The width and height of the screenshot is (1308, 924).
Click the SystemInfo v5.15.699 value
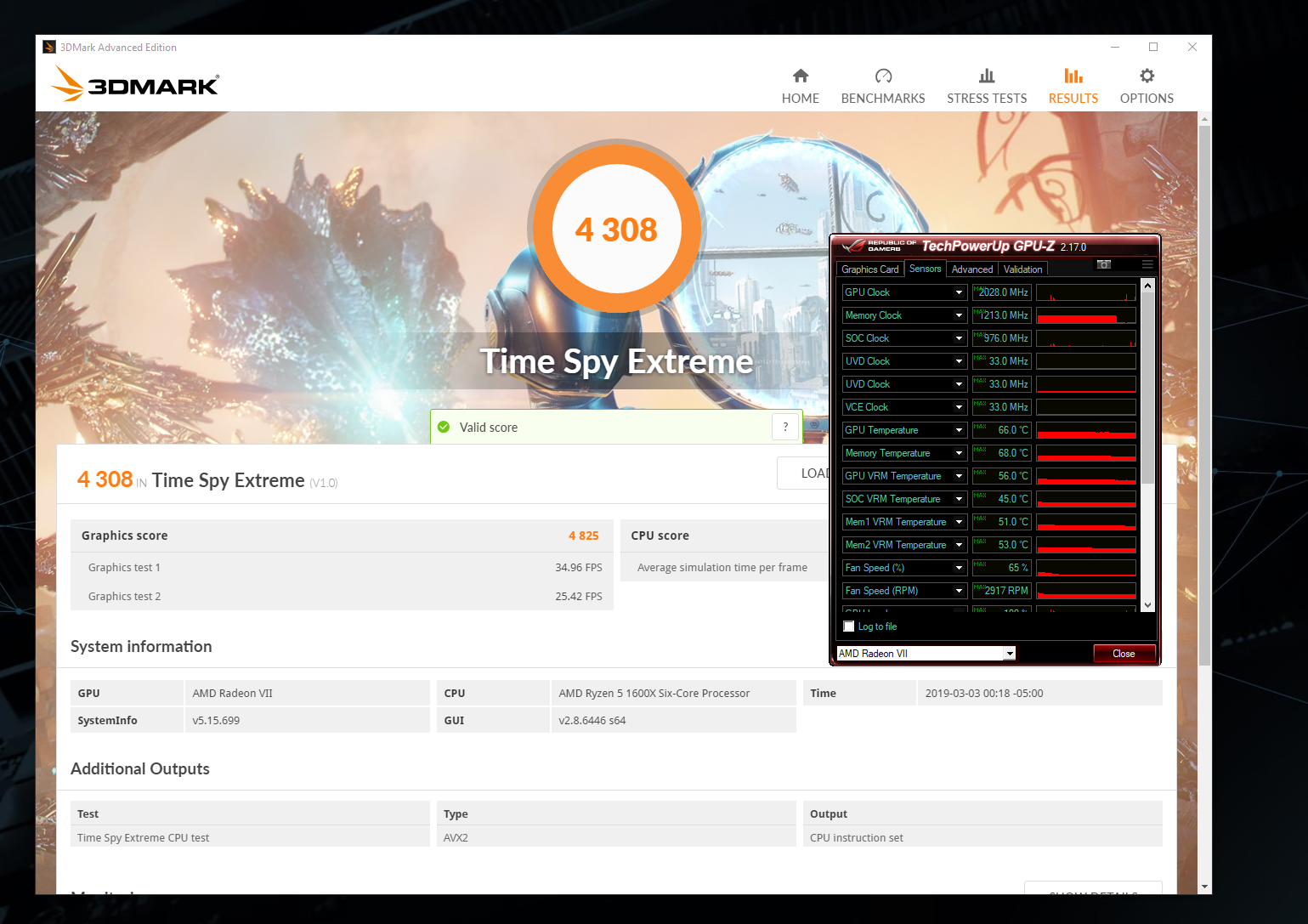tap(307, 720)
